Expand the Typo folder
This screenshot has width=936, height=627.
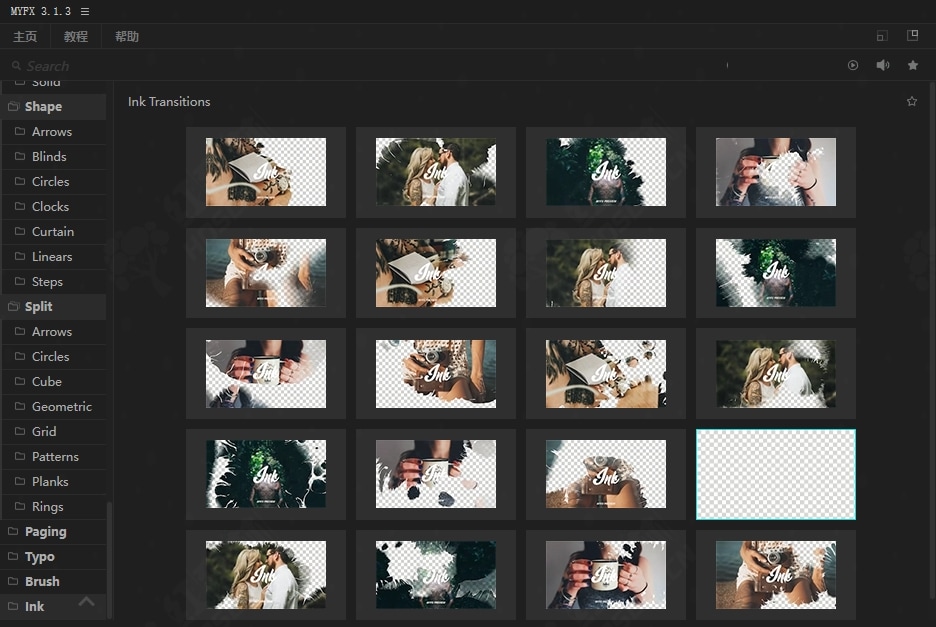[x=54, y=557]
